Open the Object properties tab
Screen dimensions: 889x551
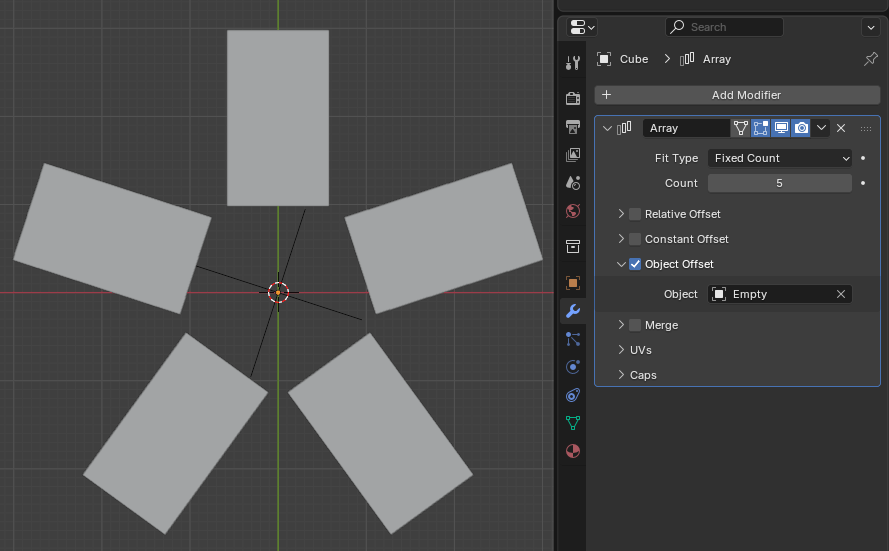pyautogui.click(x=572, y=283)
